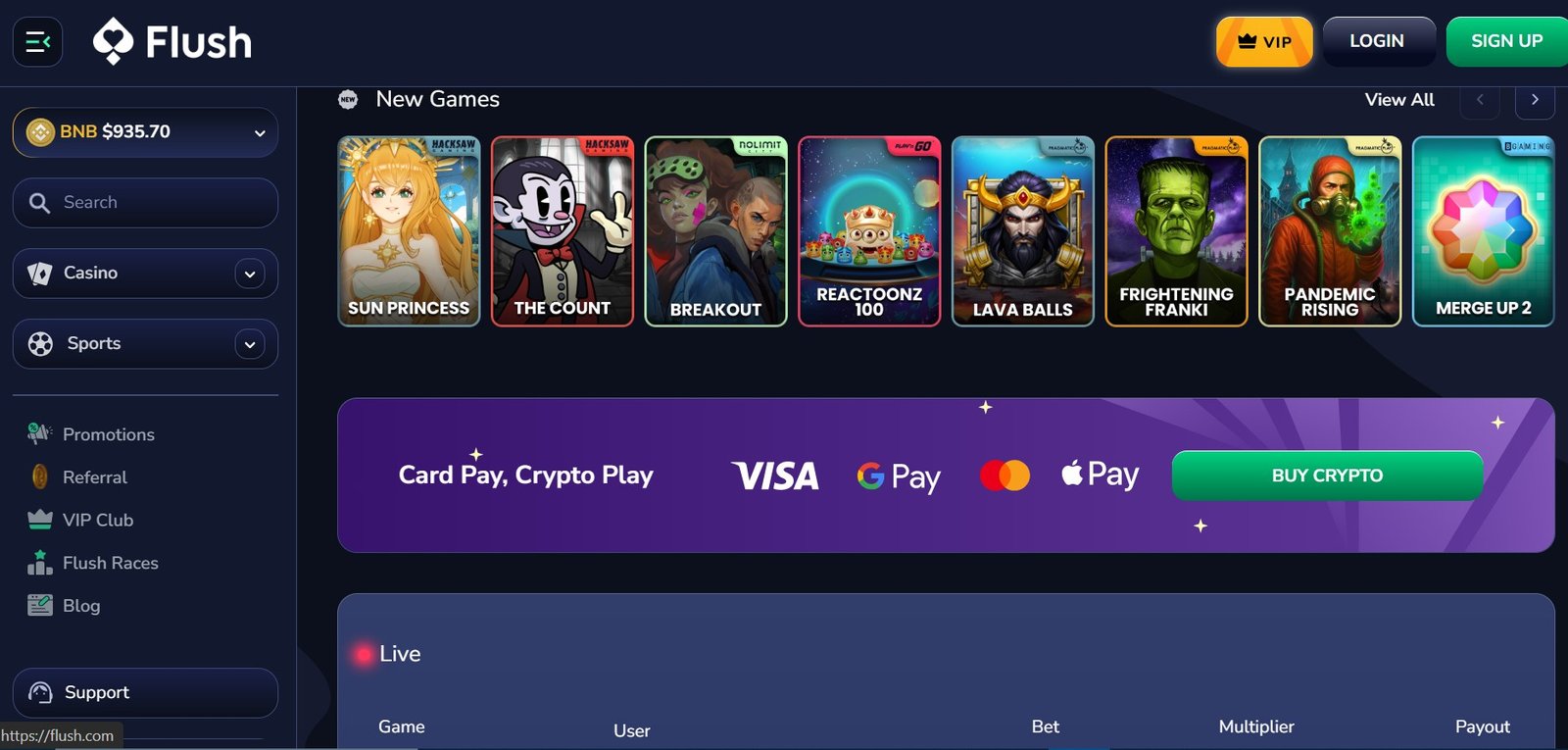
Task: Go to previous New Games carousel page
Action: coord(1480,100)
